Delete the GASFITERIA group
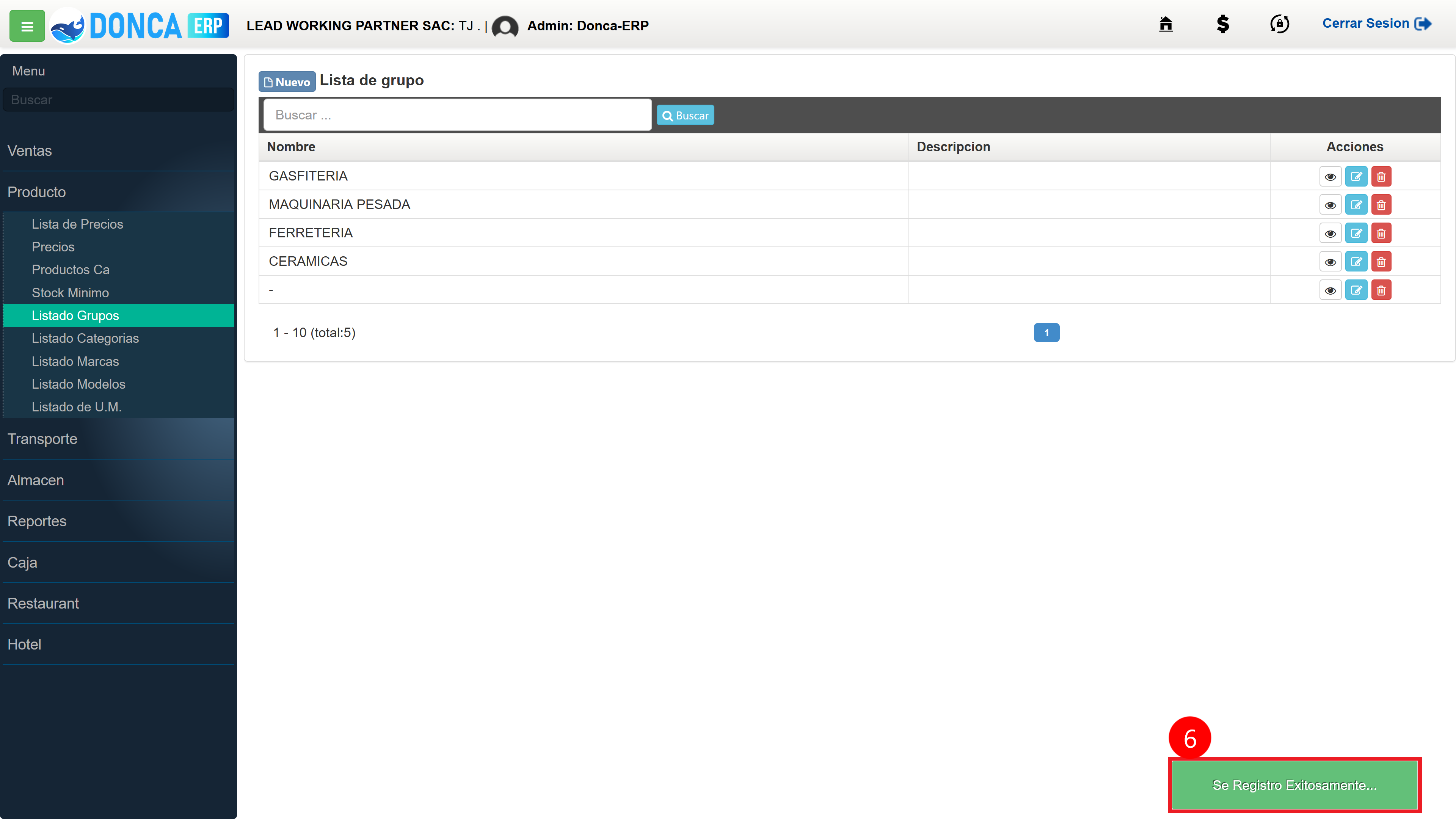Screen dimensions: 1456x819 (1381, 176)
